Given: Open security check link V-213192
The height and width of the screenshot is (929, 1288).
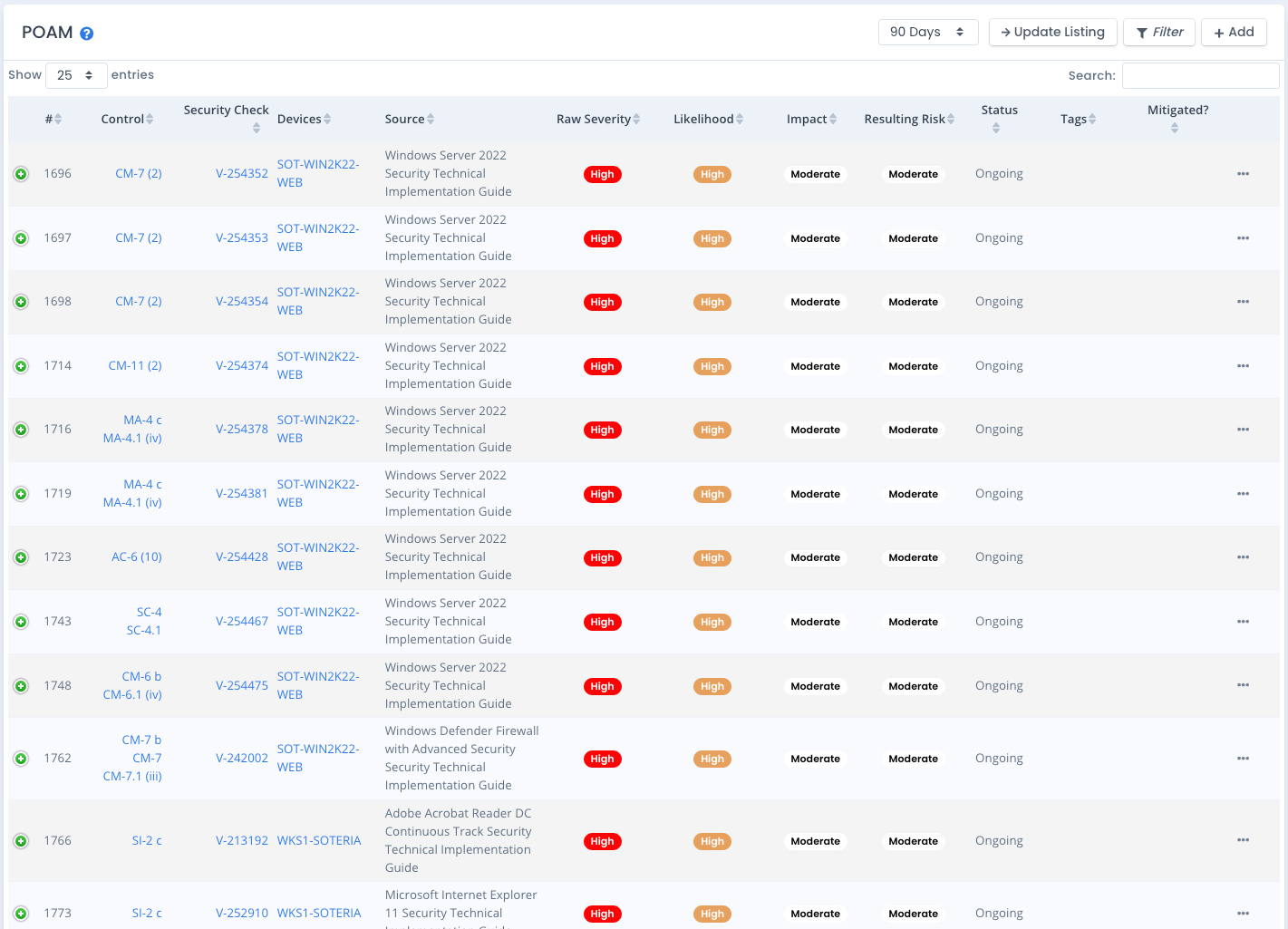Looking at the screenshot, I should [242, 841].
